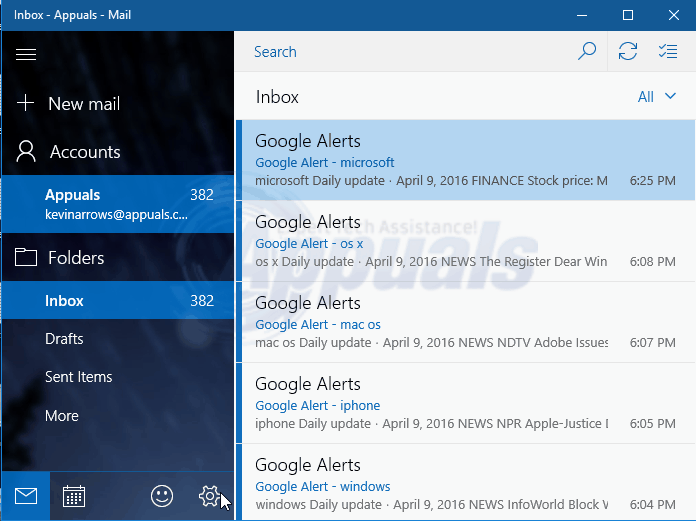Open the Google Alert - microsoft email
The height and width of the screenshot is (521, 696).
tap(465, 160)
